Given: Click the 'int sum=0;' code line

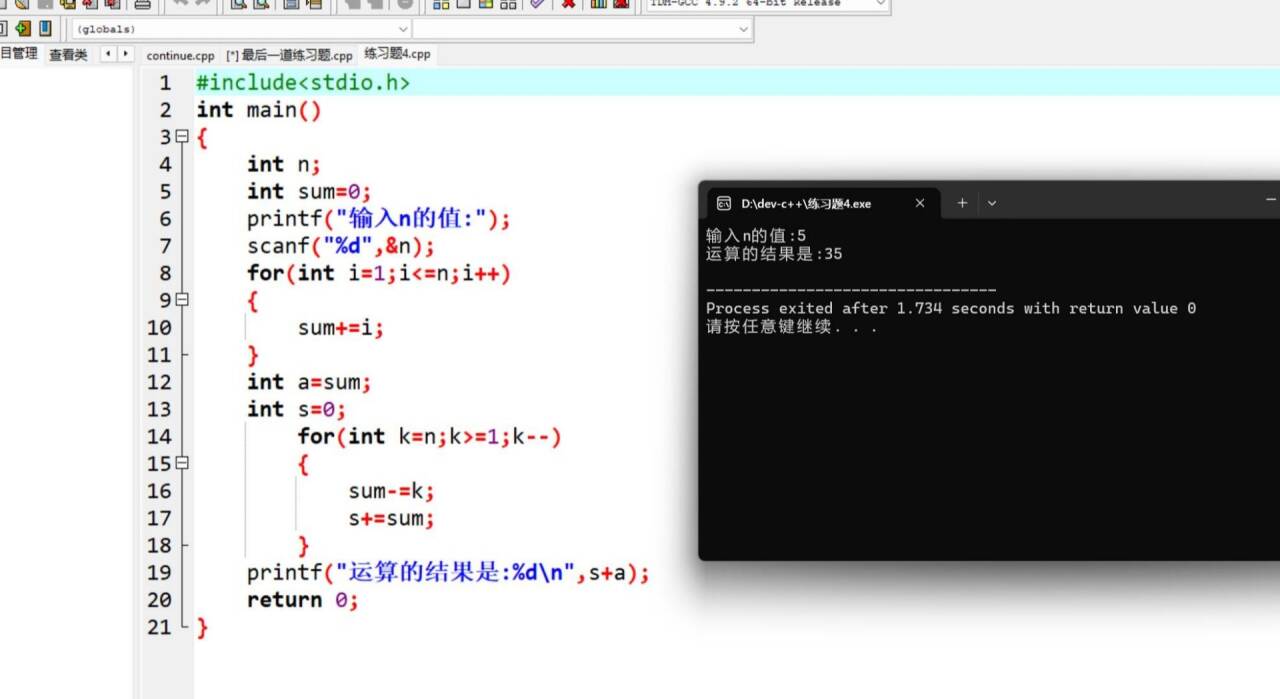Looking at the screenshot, I should pos(309,192).
